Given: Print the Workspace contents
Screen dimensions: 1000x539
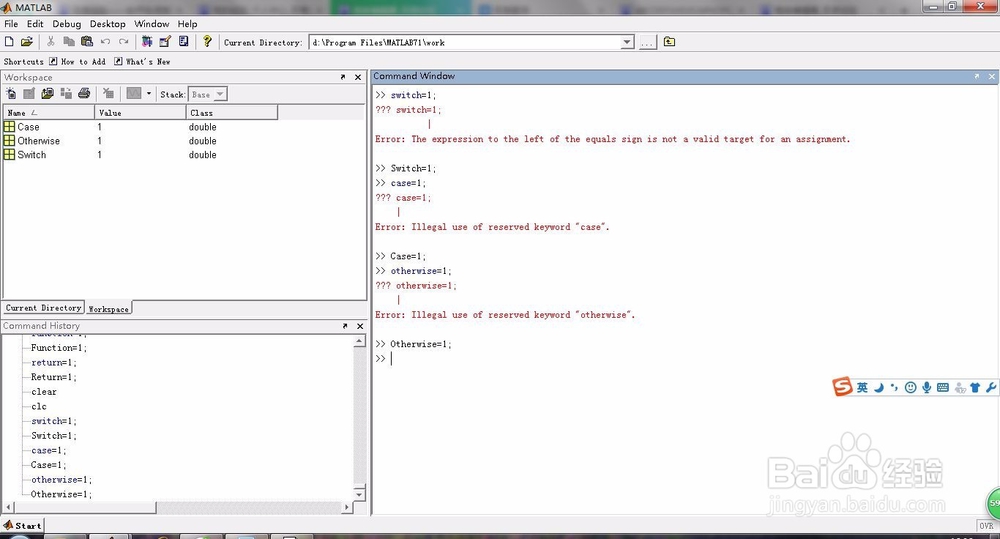Looking at the screenshot, I should (84, 94).
